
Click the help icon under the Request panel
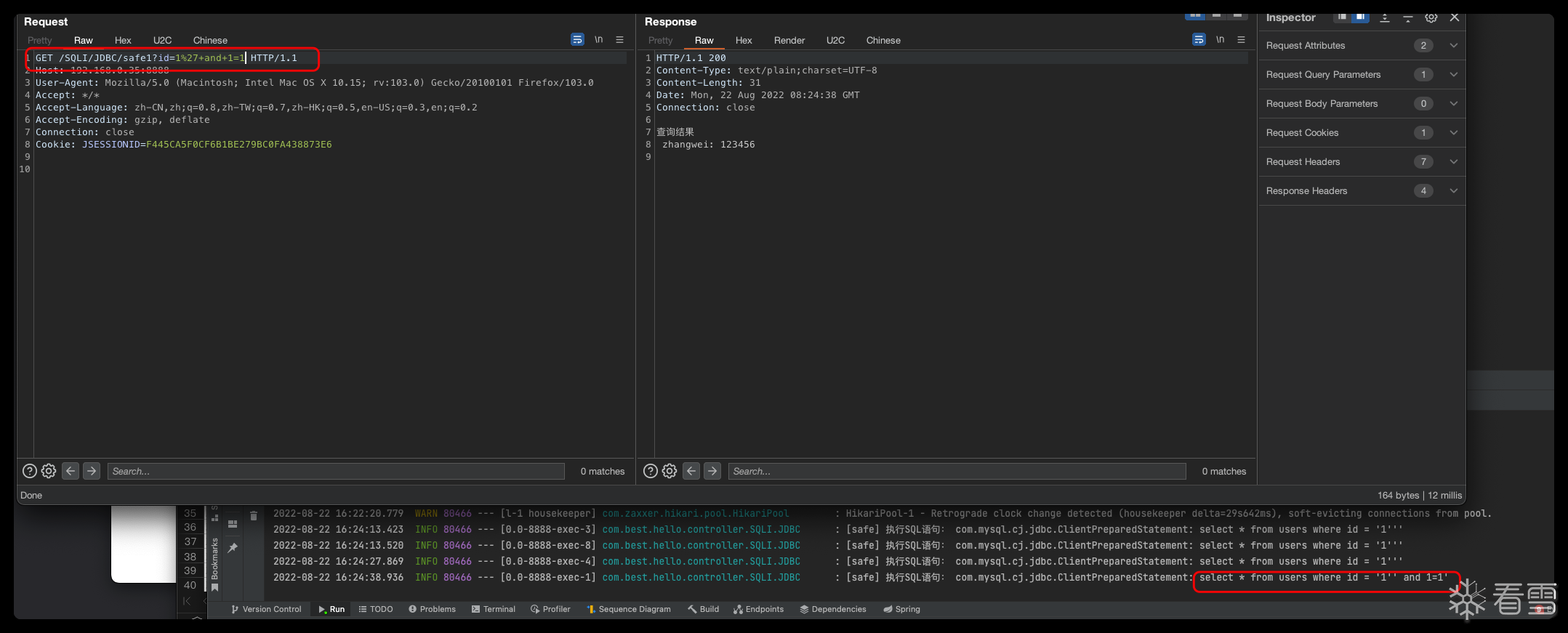[30, 471]
